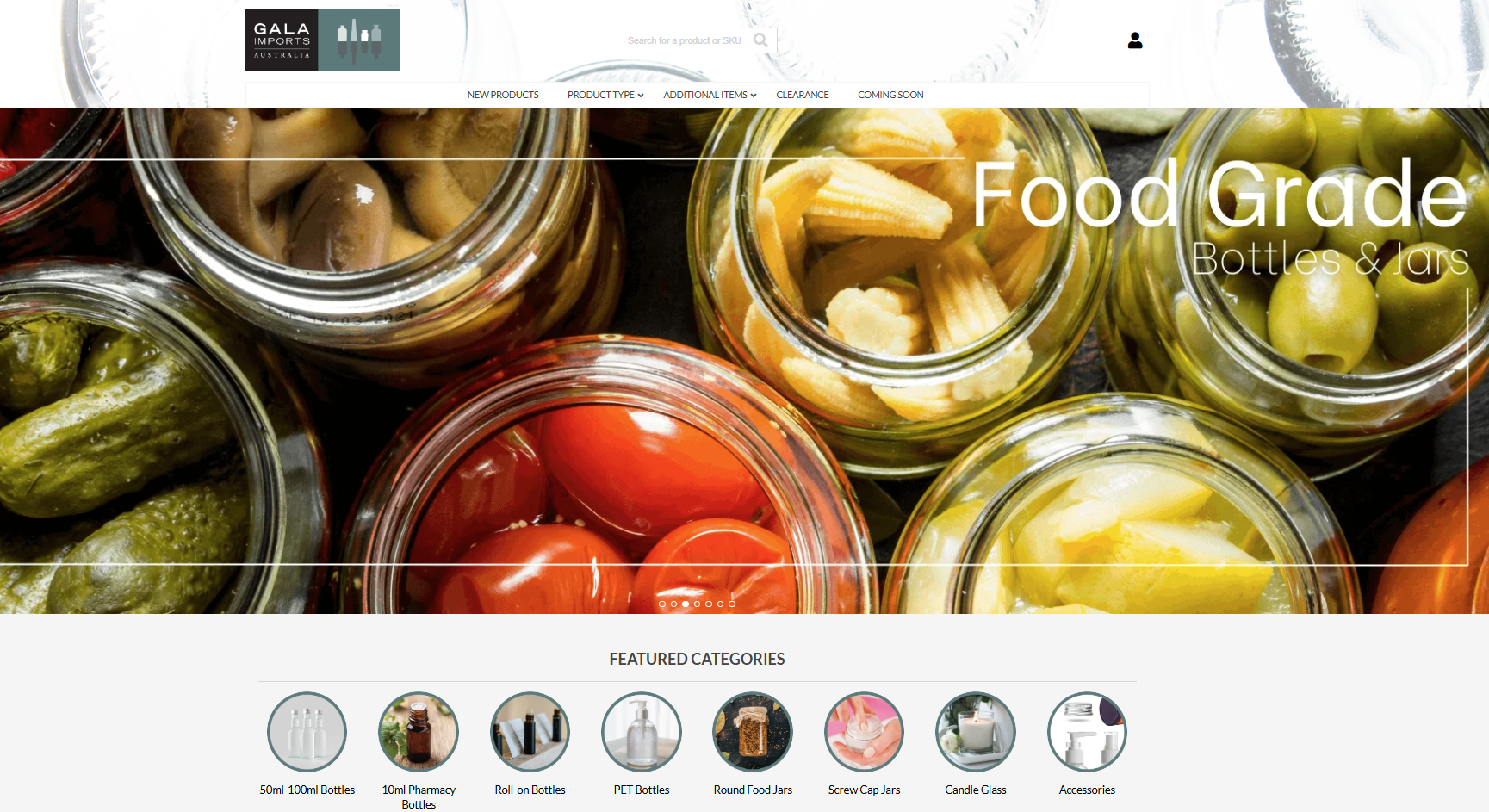Screen dimensions: 1489x812
Task: Open the New Products menu item
Action: [503, 95]
